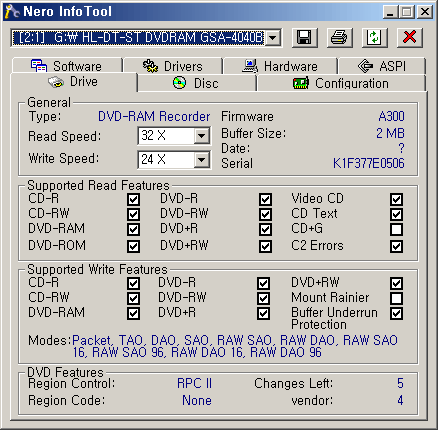
Task: Minimize the Nero InfoTool window
Action: [390, 12]
